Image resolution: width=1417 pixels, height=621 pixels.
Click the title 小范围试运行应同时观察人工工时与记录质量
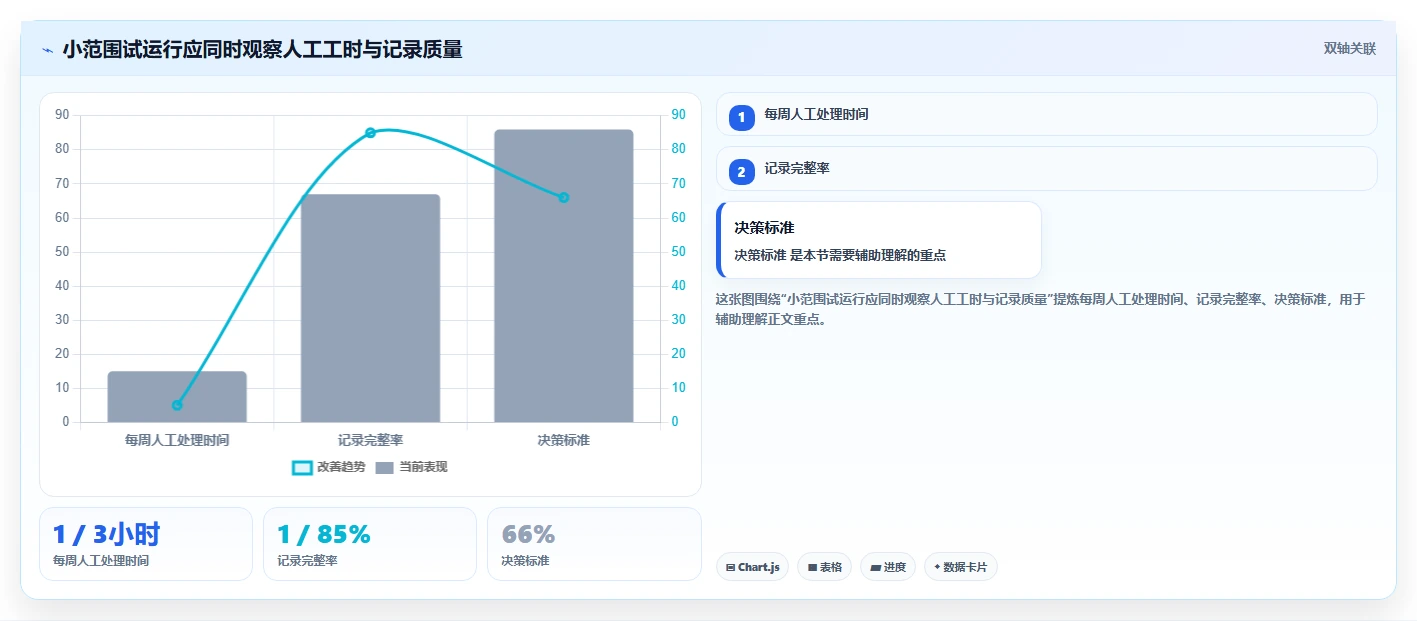point(262,50)
